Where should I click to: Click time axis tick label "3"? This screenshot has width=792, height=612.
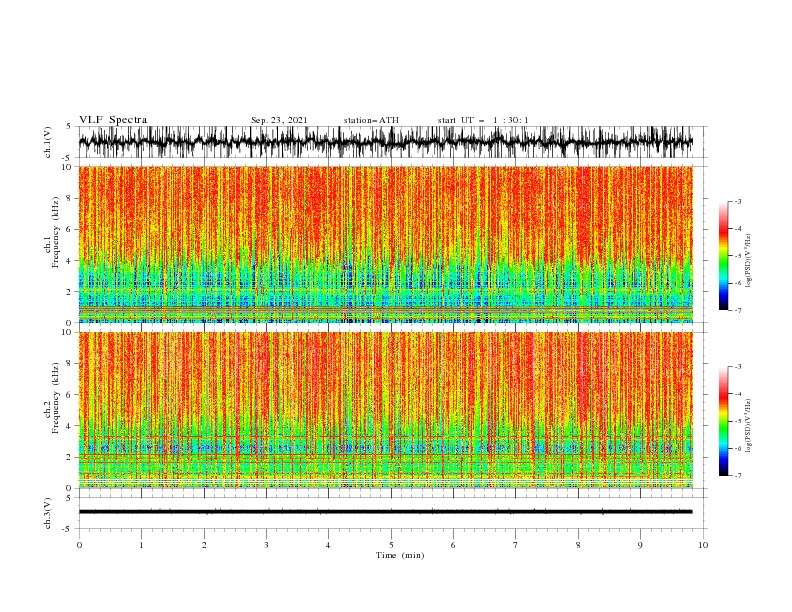[x=266, y=545]
